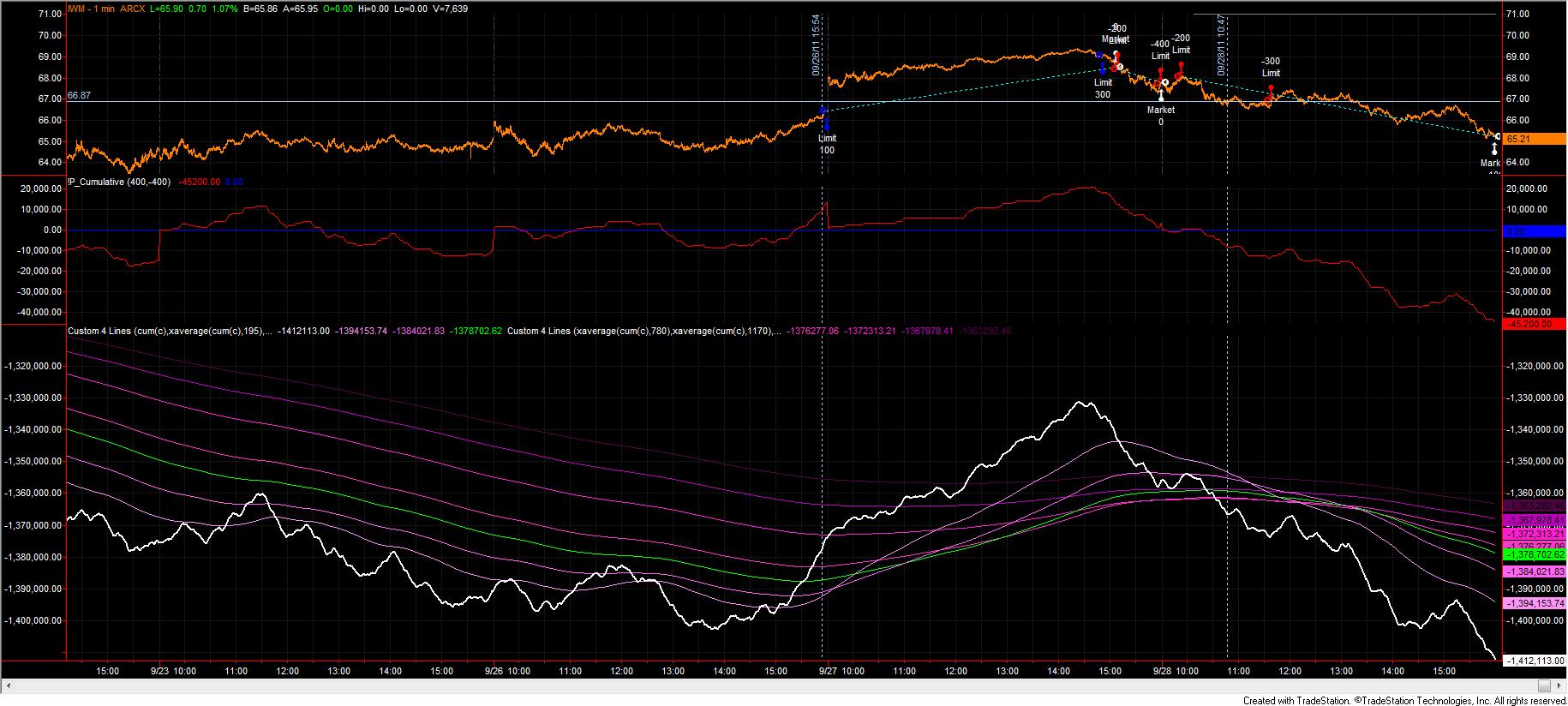Select the second Custom 4 Lines indicator label

click(643, 331)
